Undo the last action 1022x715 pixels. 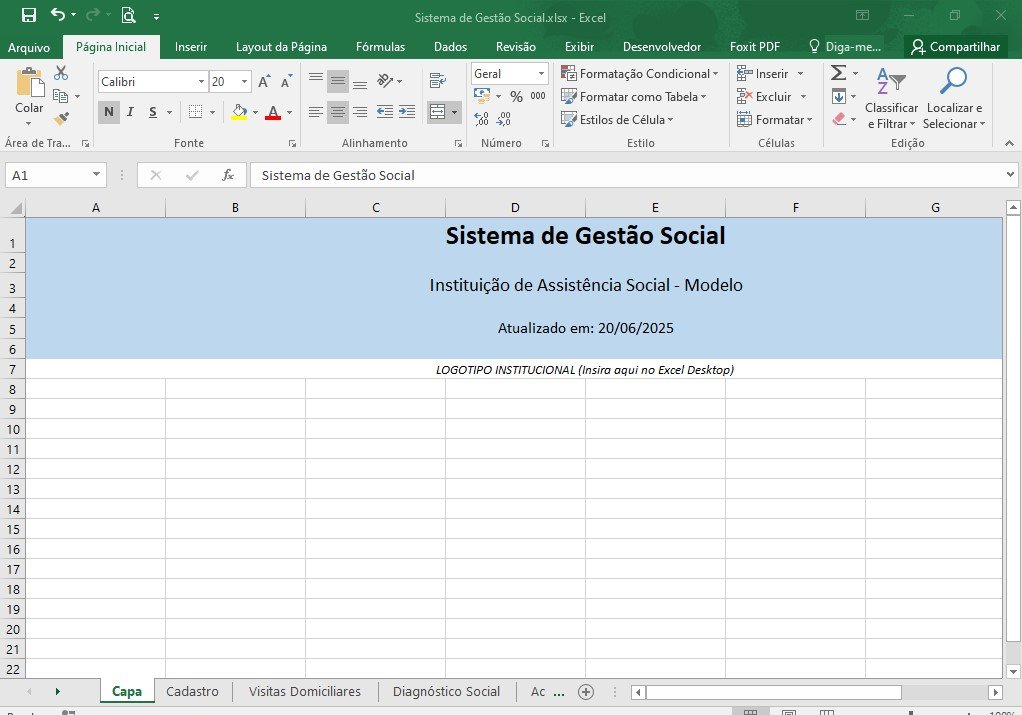(57, 14)
